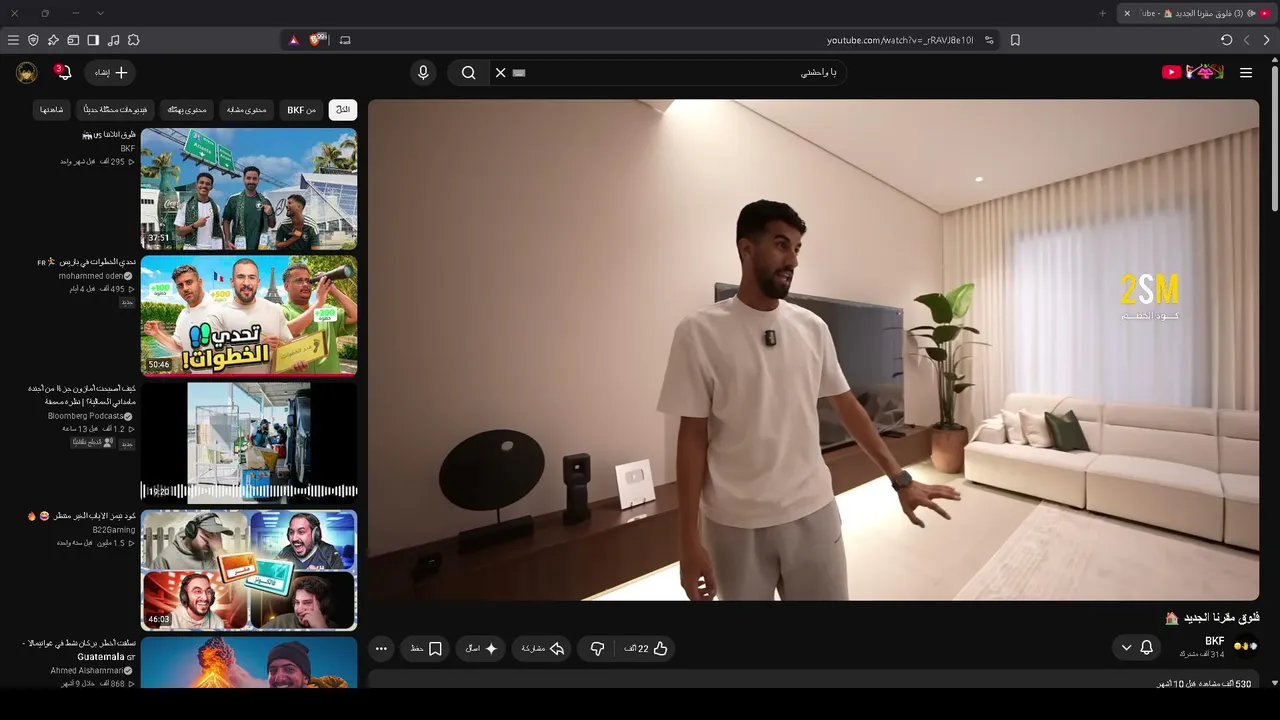Start voice search with the microphone
This screenshot has height=720, width=1280.
click(423, 72)
